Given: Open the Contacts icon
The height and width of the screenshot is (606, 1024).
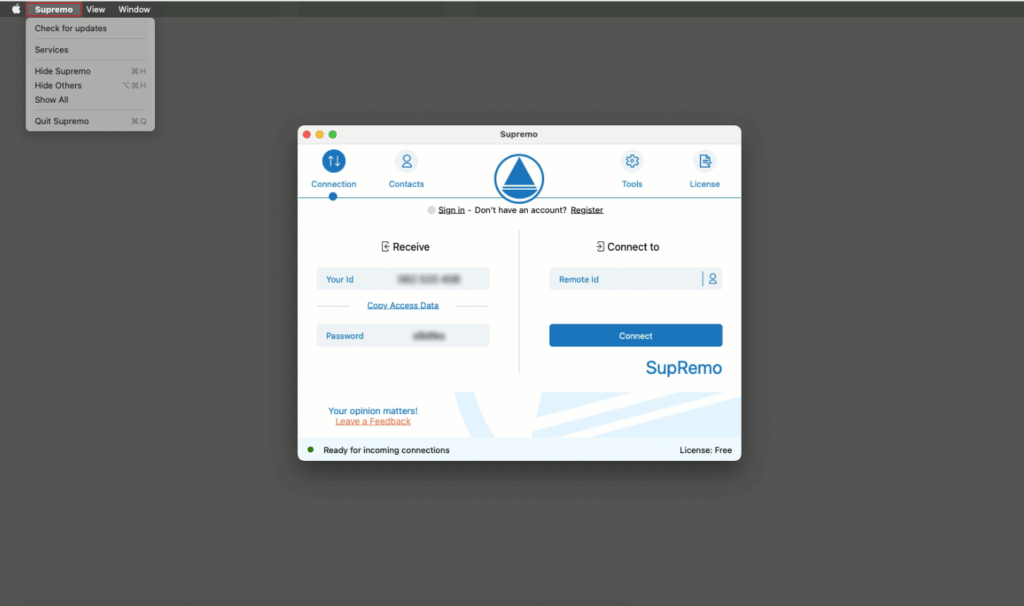Looking at the screenshot, I should coord(406,161).
